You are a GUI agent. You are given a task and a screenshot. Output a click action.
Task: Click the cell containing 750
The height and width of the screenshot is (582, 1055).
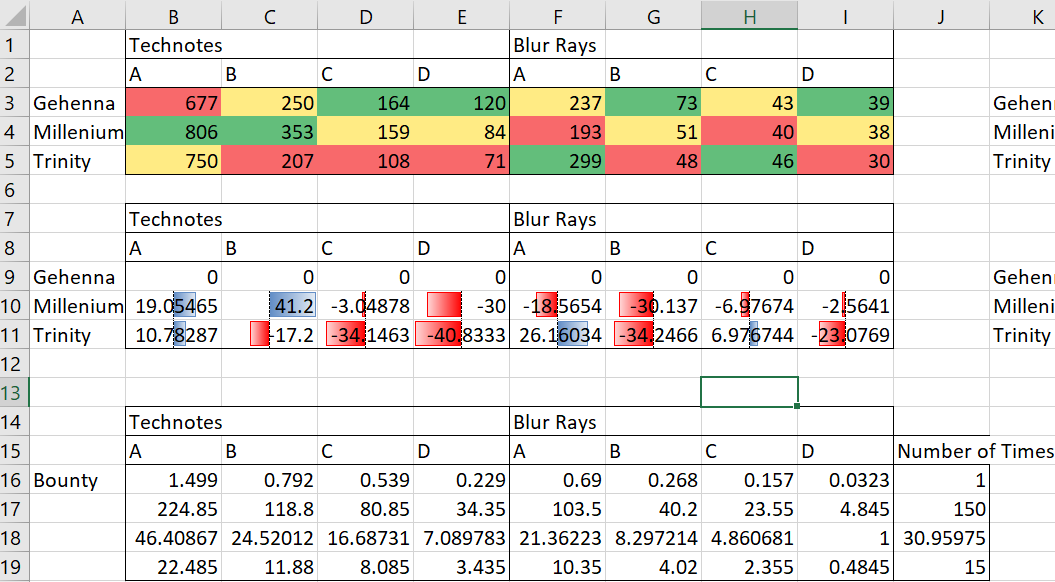pyautogui.click(x=174, y=160)
